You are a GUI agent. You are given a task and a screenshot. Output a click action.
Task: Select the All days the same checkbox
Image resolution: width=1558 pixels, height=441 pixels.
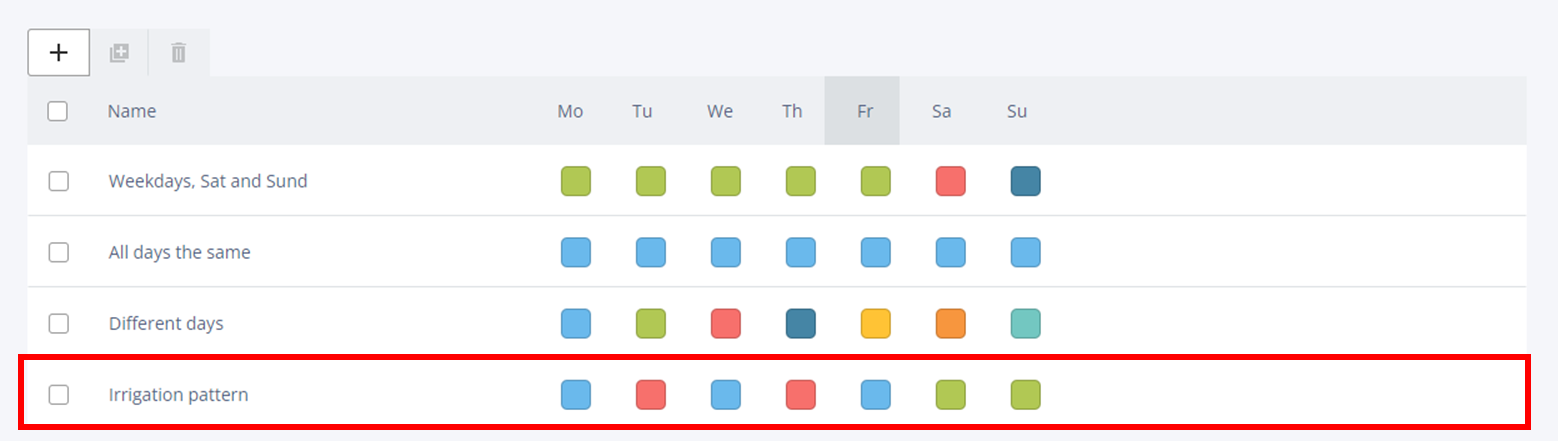pyautogui.click(x=59, y=252)
